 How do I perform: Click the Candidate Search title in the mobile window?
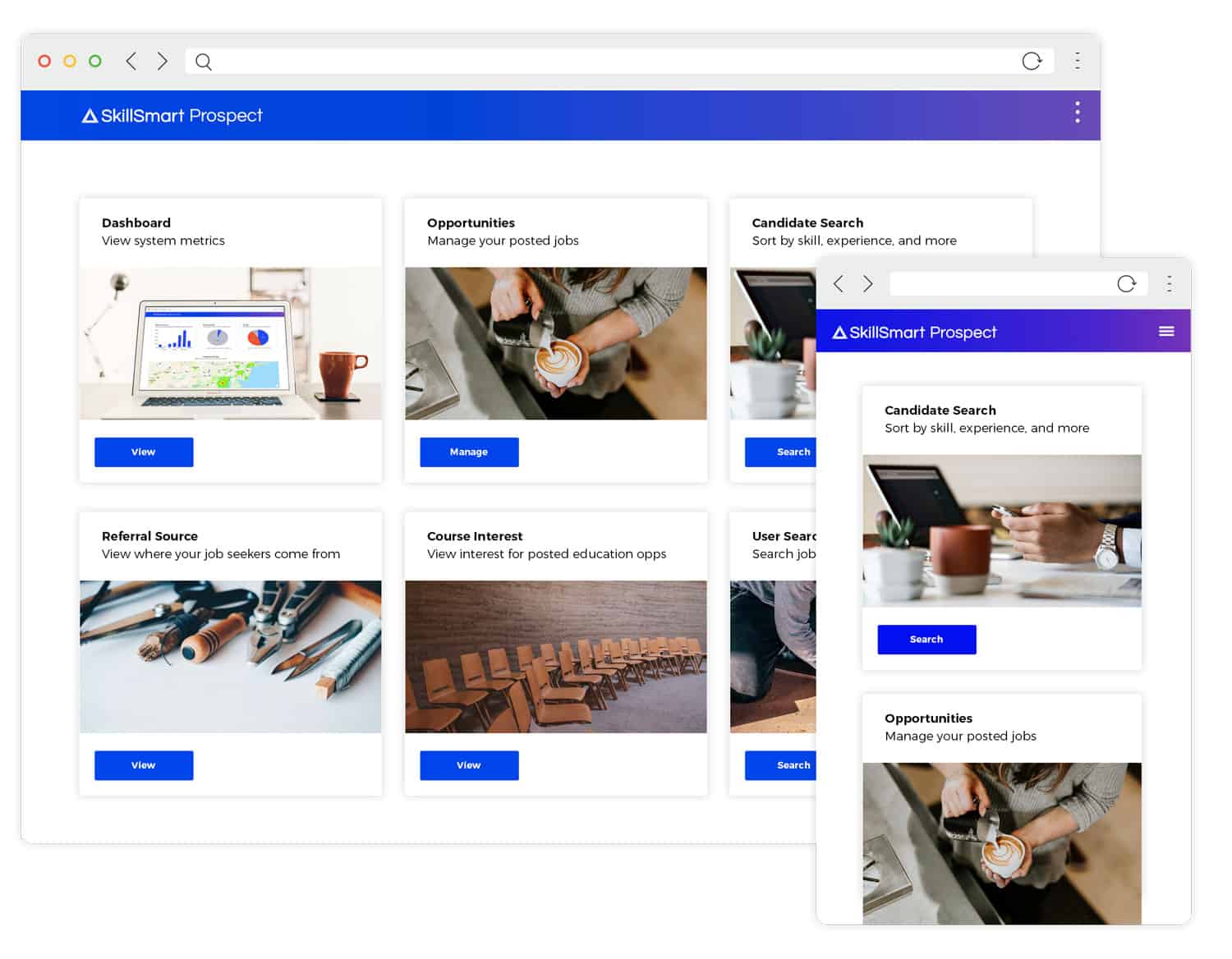(x=940, y=411)
